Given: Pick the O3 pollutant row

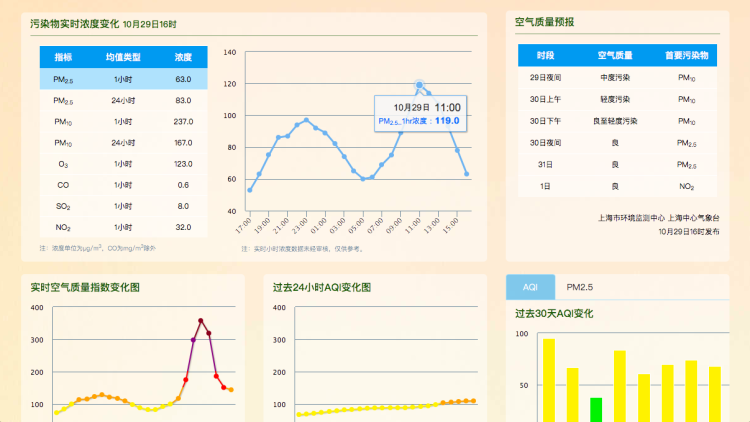Looking at the screenshot, I should pyautogui.click(x=123, y=164).
